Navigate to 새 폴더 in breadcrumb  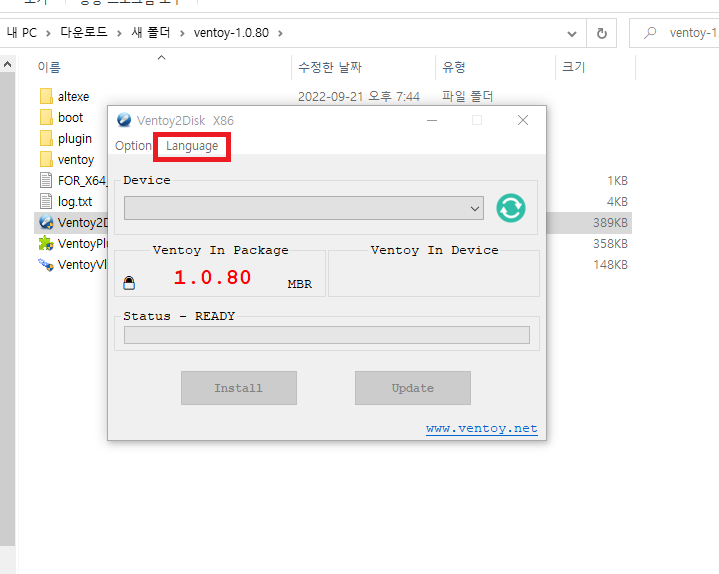point(151,33)
